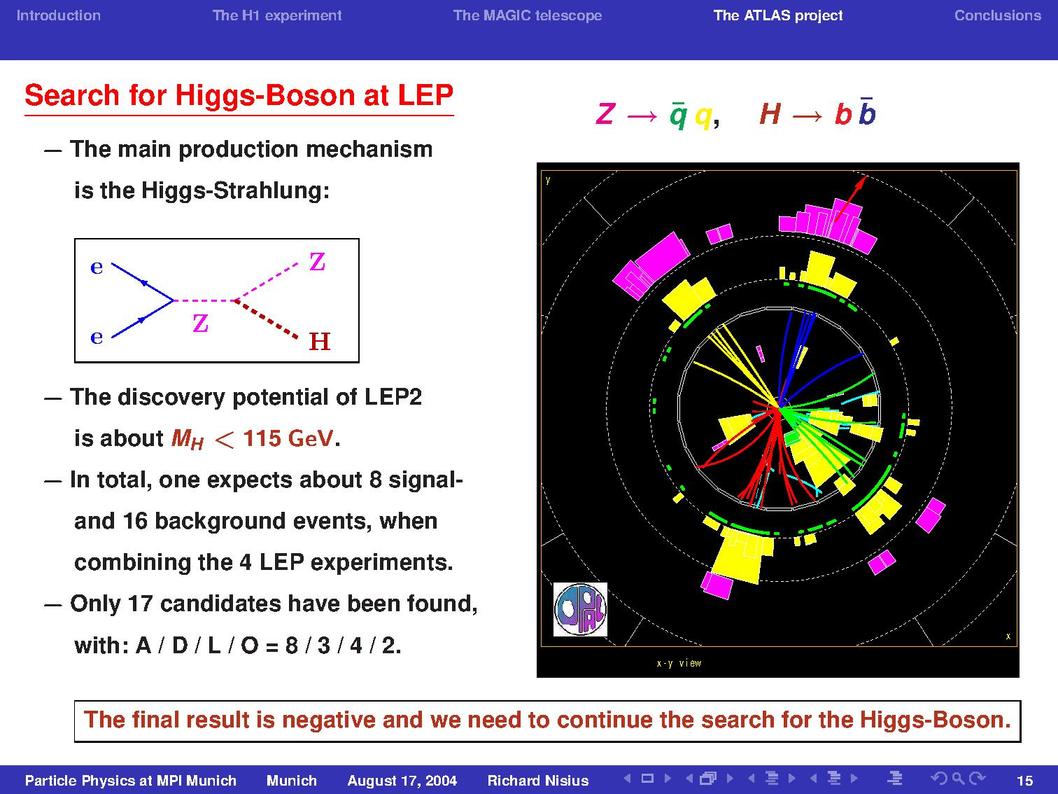Screen dimensions: 1058x794
Task: Open the Conclusions section
Action: [998, 16]
